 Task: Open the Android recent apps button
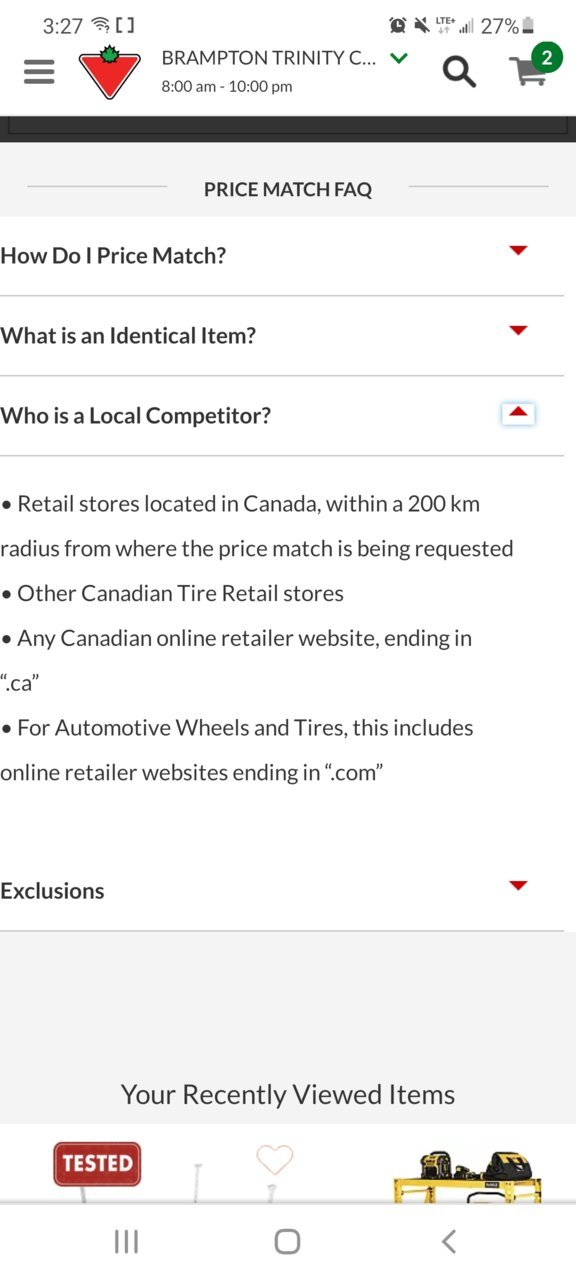click(x=126, y=1241)
